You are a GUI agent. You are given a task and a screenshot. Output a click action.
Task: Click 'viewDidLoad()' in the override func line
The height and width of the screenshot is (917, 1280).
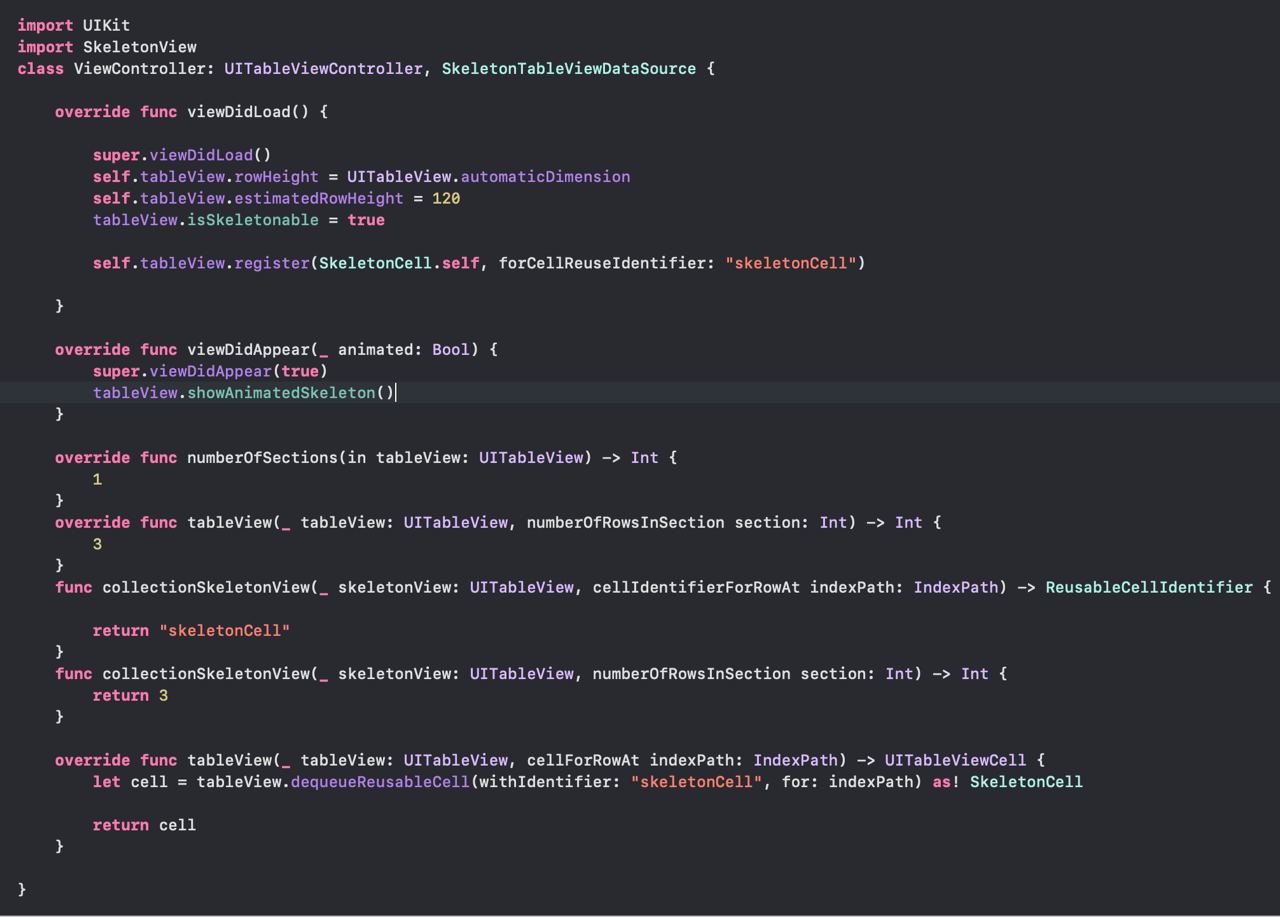coord(249,112)
